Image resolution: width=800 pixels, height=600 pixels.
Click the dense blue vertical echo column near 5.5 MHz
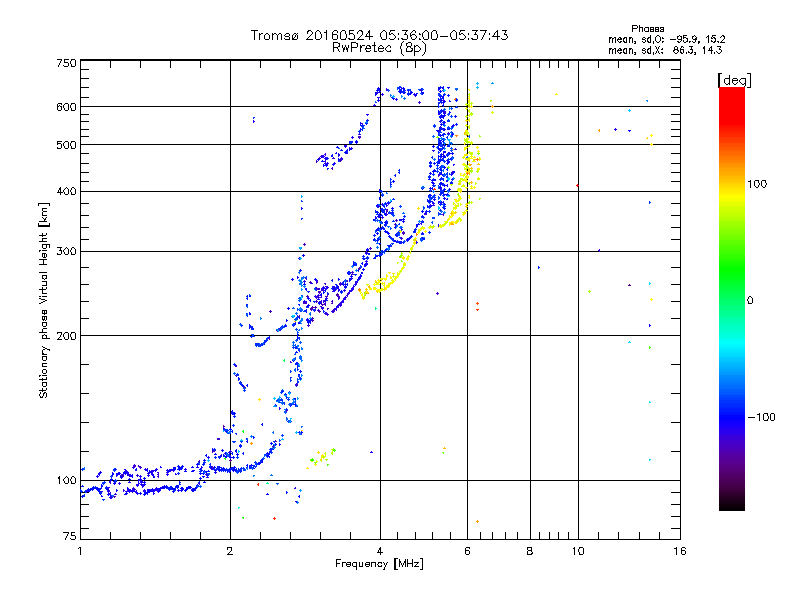[x=443, y=153]
